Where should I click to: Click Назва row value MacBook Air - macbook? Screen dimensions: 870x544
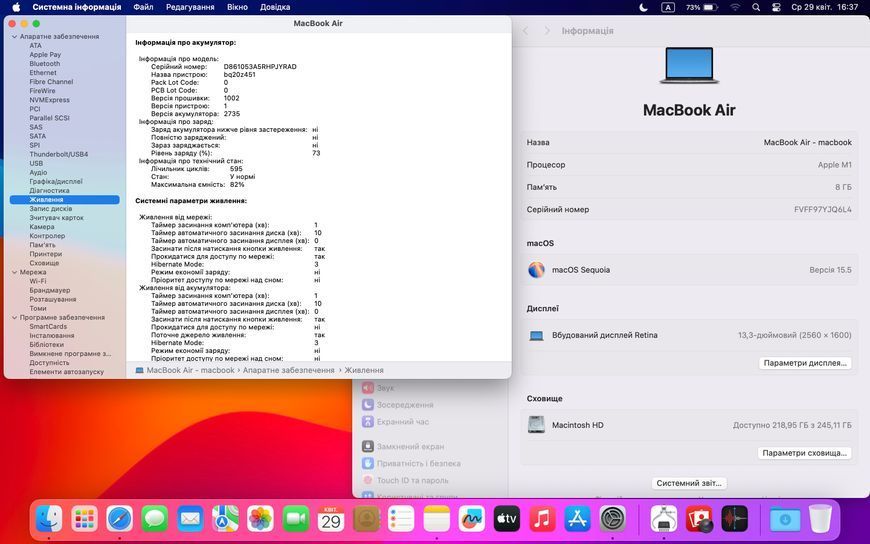click(807, 143)
